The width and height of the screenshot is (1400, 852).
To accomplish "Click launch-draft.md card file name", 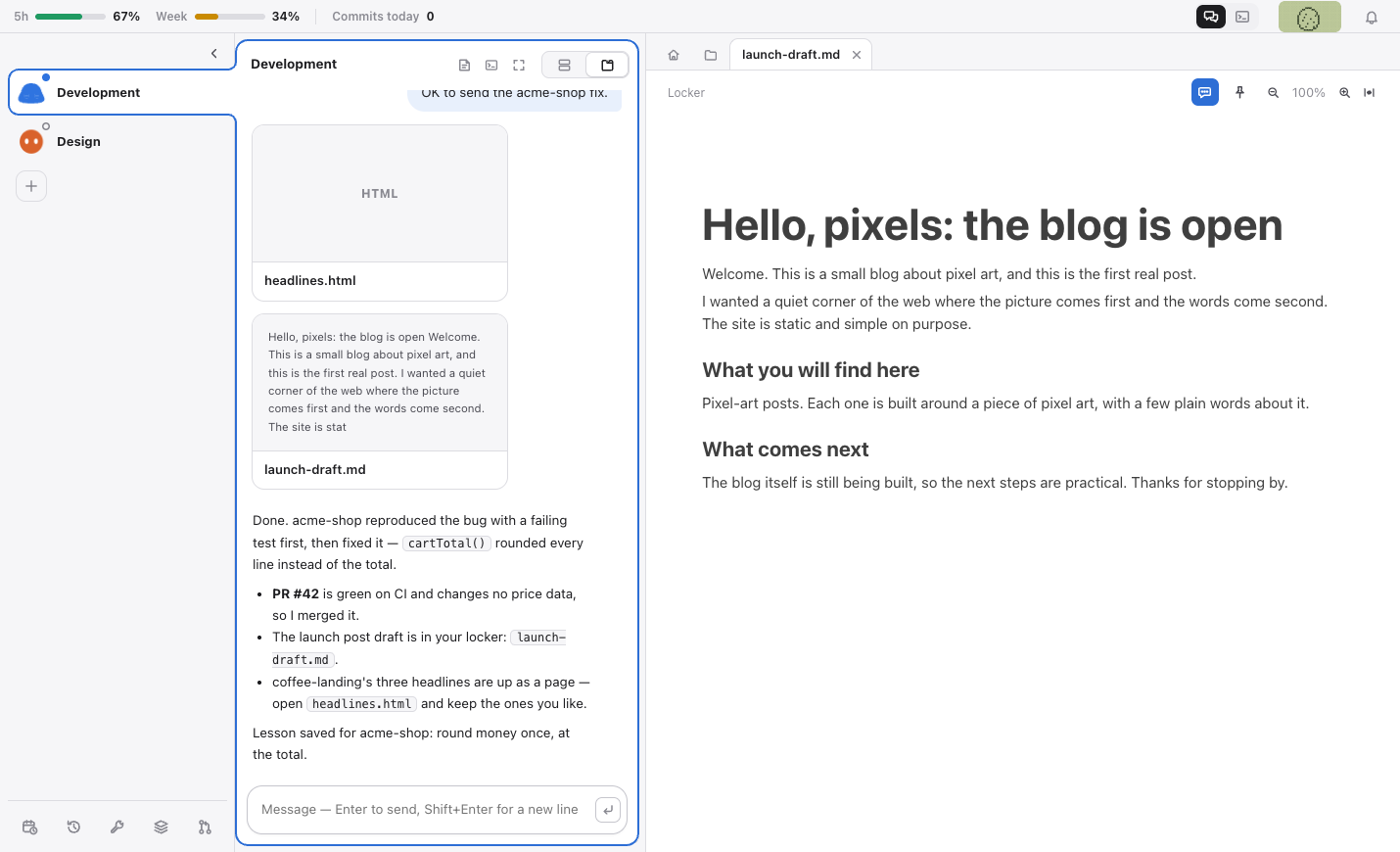I will point(315,470).
